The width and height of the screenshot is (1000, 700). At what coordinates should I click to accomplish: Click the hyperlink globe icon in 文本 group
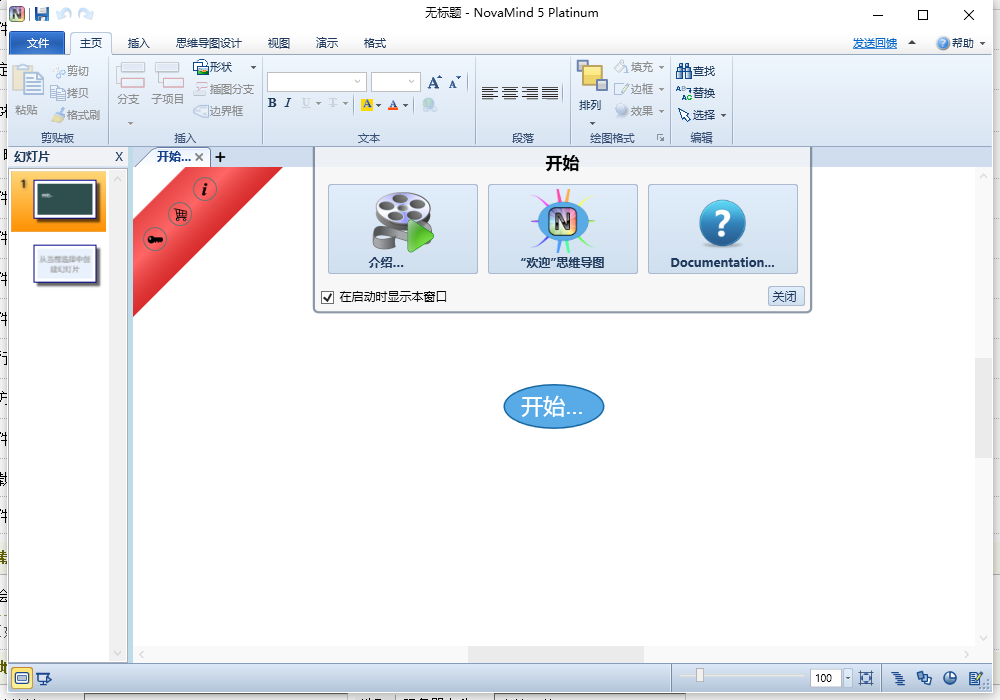click(430, 104)
